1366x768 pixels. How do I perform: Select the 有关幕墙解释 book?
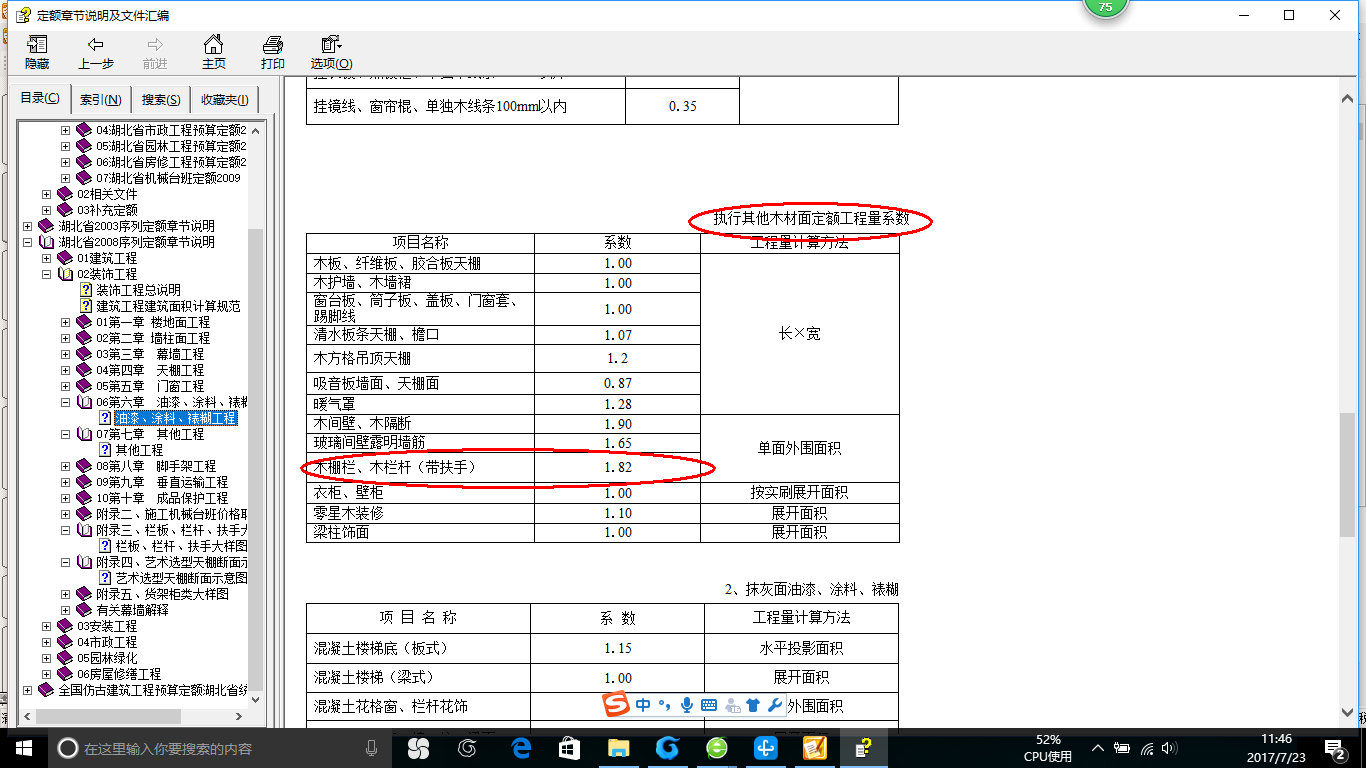[x=132, y=610]
